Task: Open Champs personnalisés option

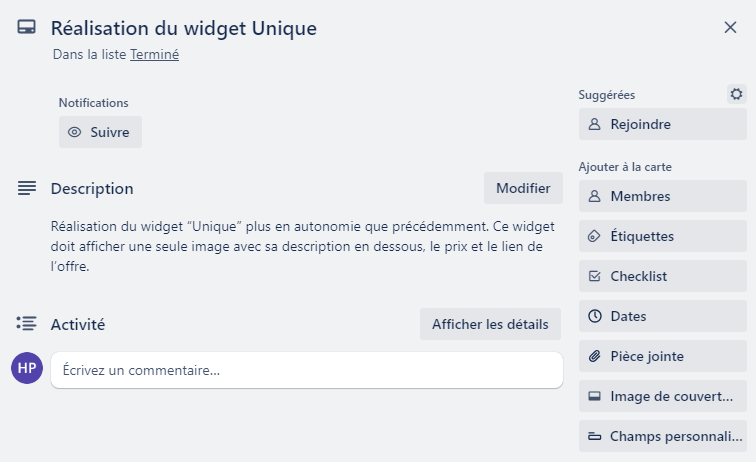Action: pos(662,436)
